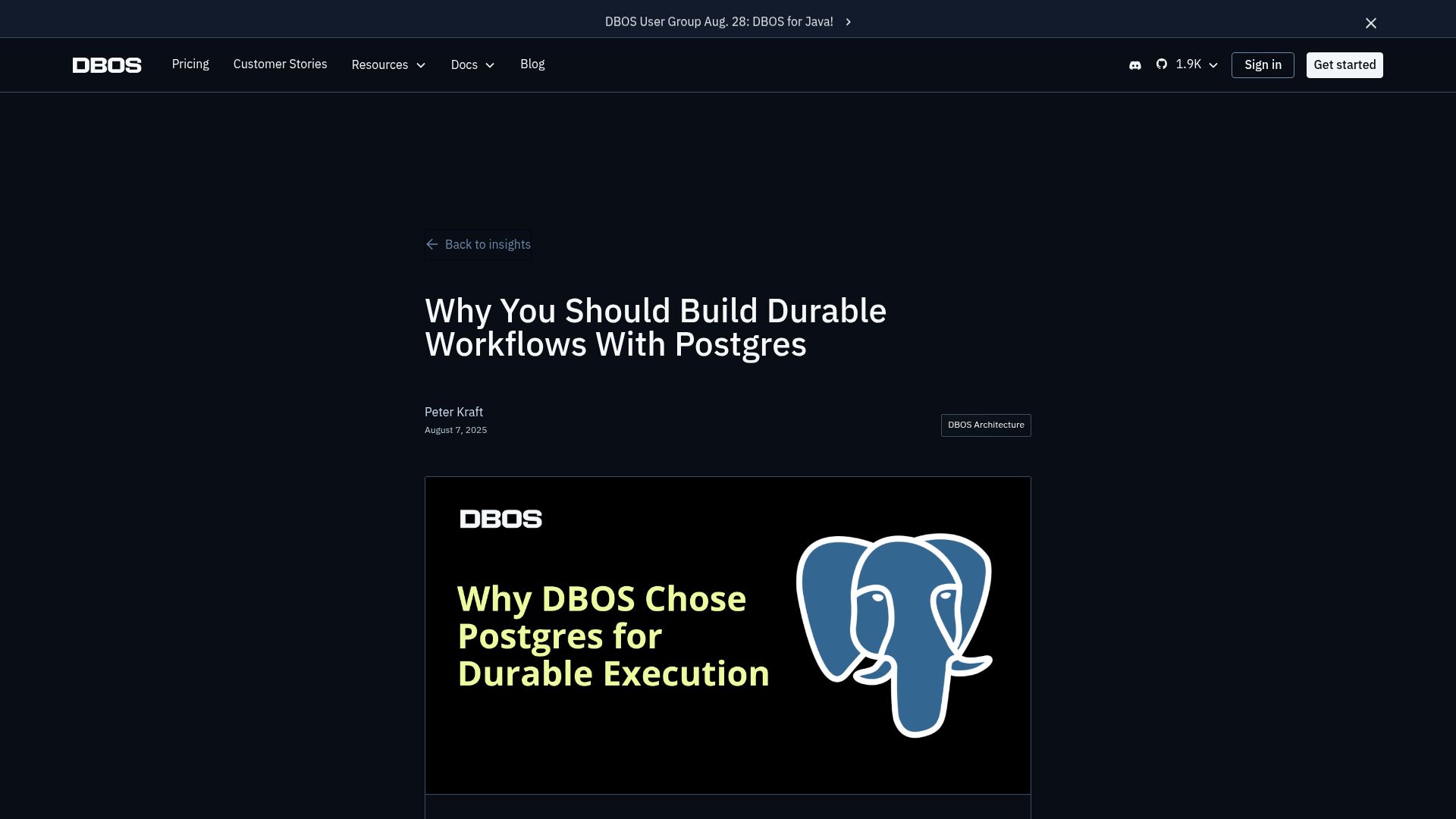Open the chevron beside 1.9K stars
This screenshot has width=1456, height=819.
tap(1213, 65)
